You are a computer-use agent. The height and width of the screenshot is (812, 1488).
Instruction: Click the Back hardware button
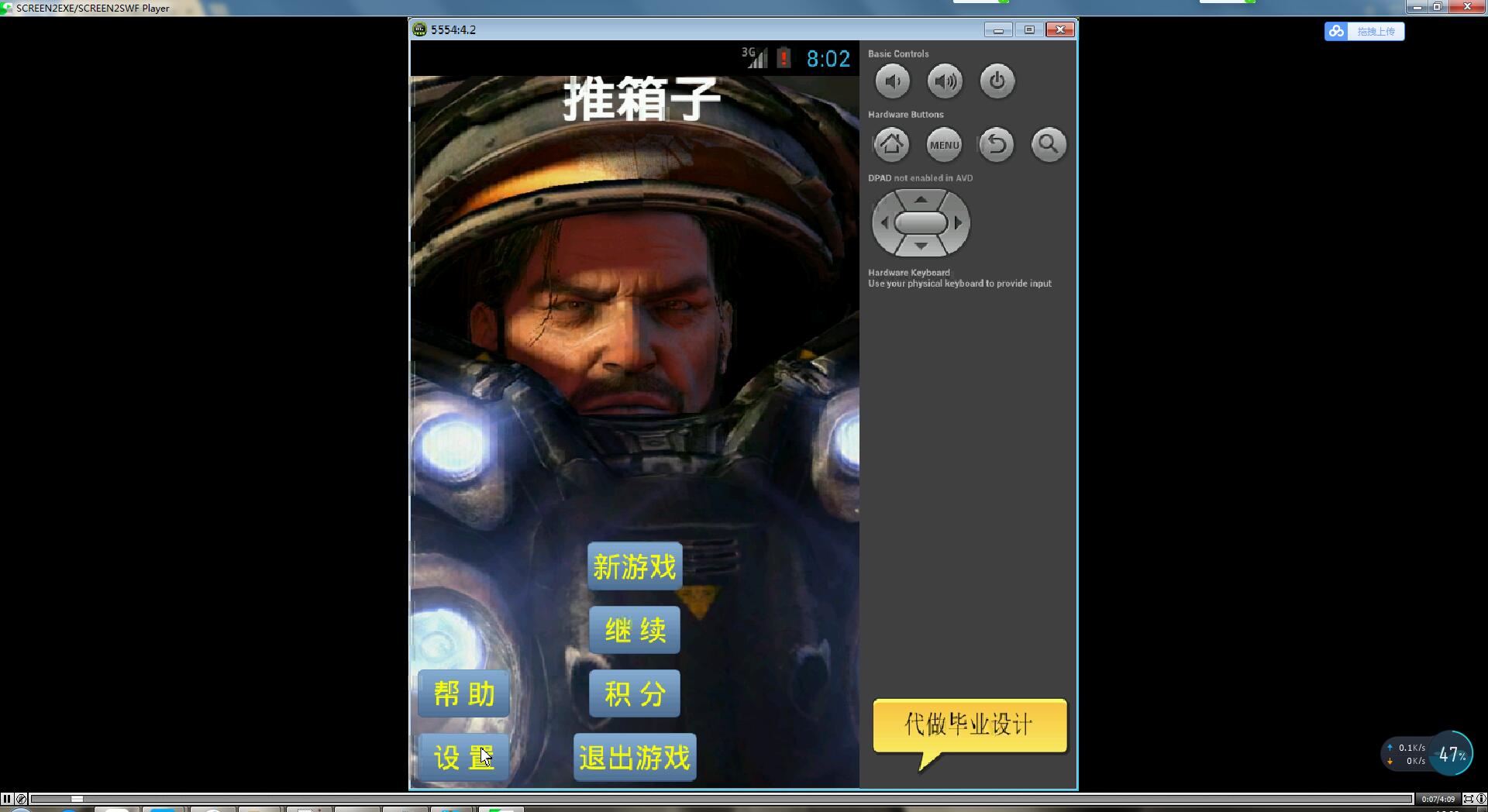point(997,145)
